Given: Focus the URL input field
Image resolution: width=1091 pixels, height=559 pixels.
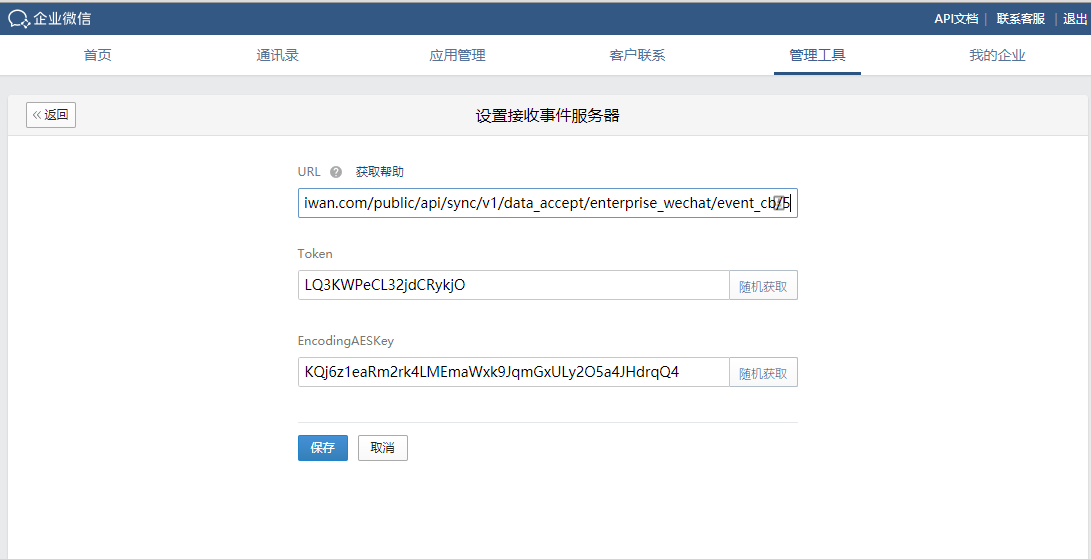Looking at the screenshot, I should (x=548, y=203).
